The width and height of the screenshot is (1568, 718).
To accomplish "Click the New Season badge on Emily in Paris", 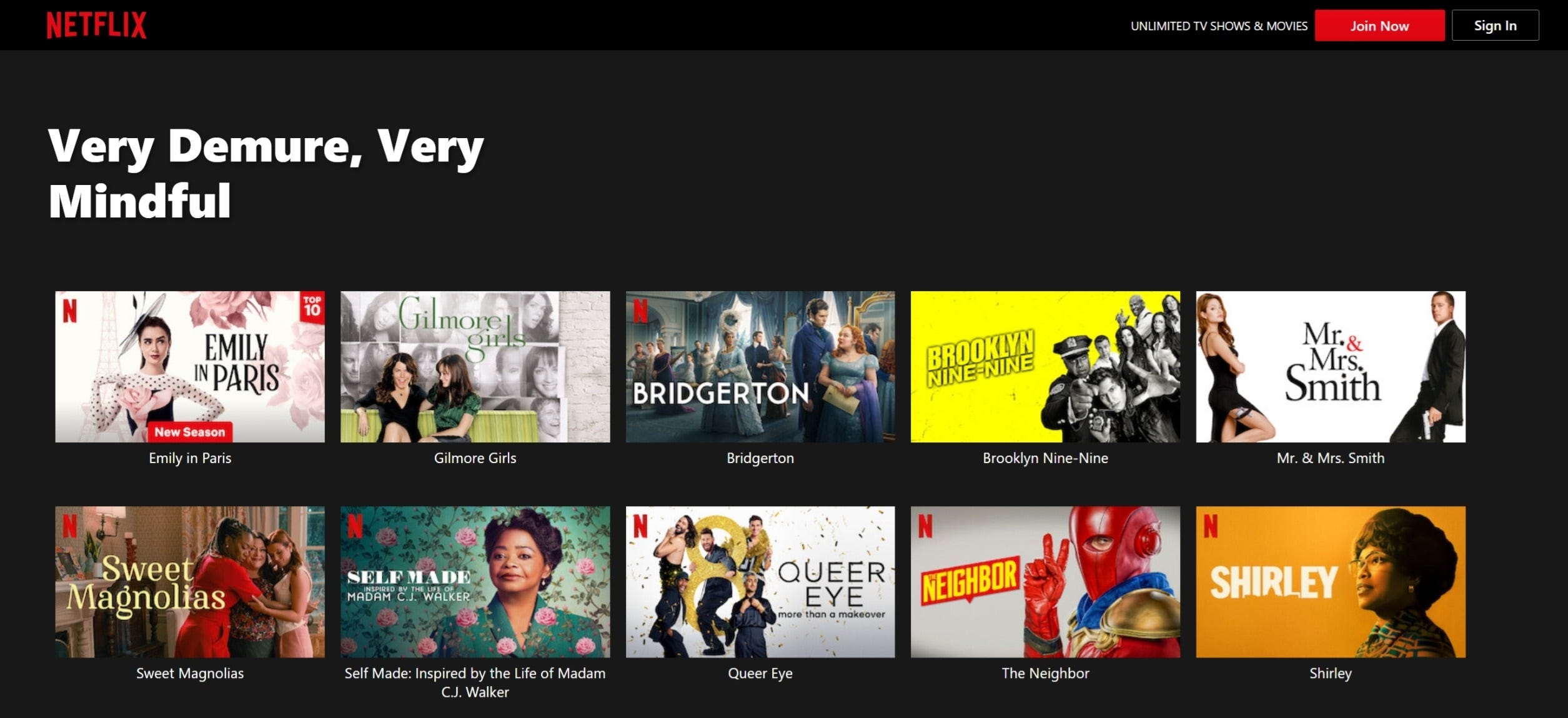I will [190, 432].
